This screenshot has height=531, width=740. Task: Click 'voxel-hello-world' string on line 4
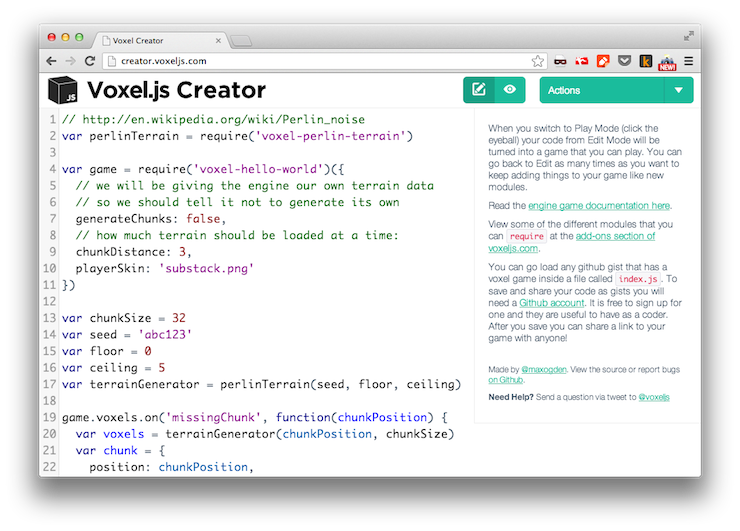[259, 169]
